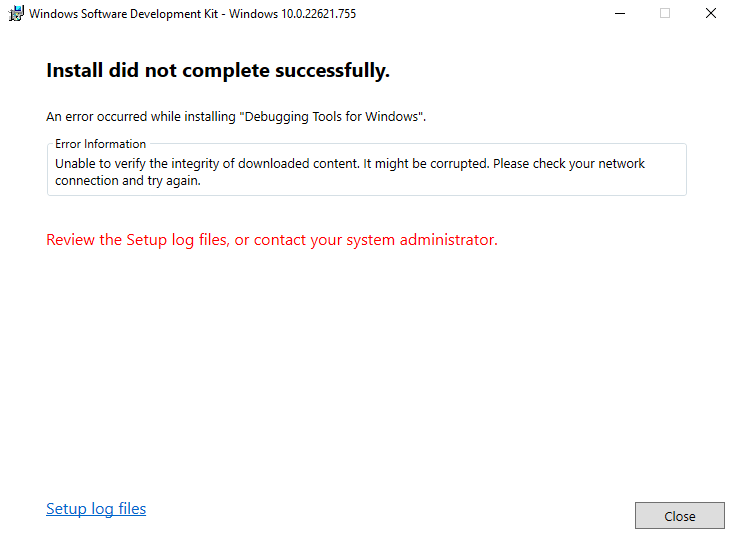Click the red "Review the Setup log files" text
The image size is (733, 539).
(x=138, y=240)
